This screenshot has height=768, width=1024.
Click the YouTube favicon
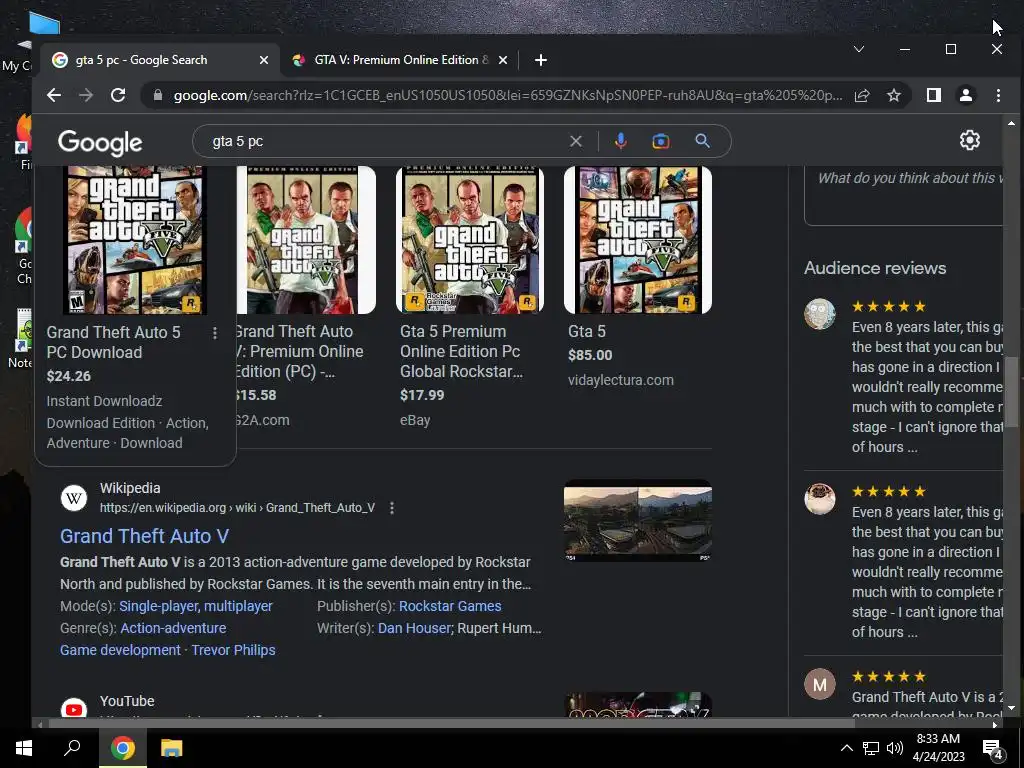point(74,709)
